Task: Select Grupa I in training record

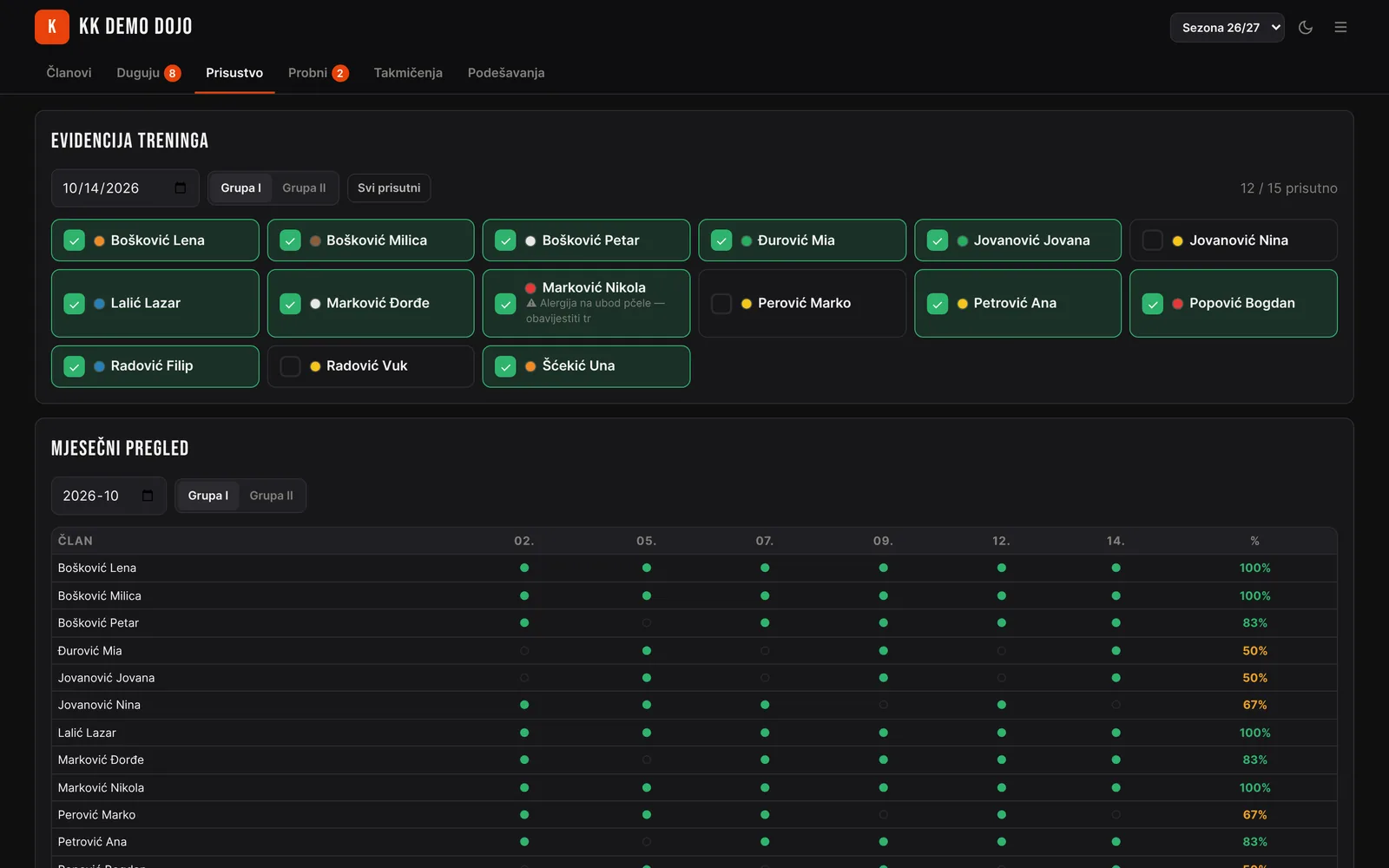Action: [x=240, y=188]
